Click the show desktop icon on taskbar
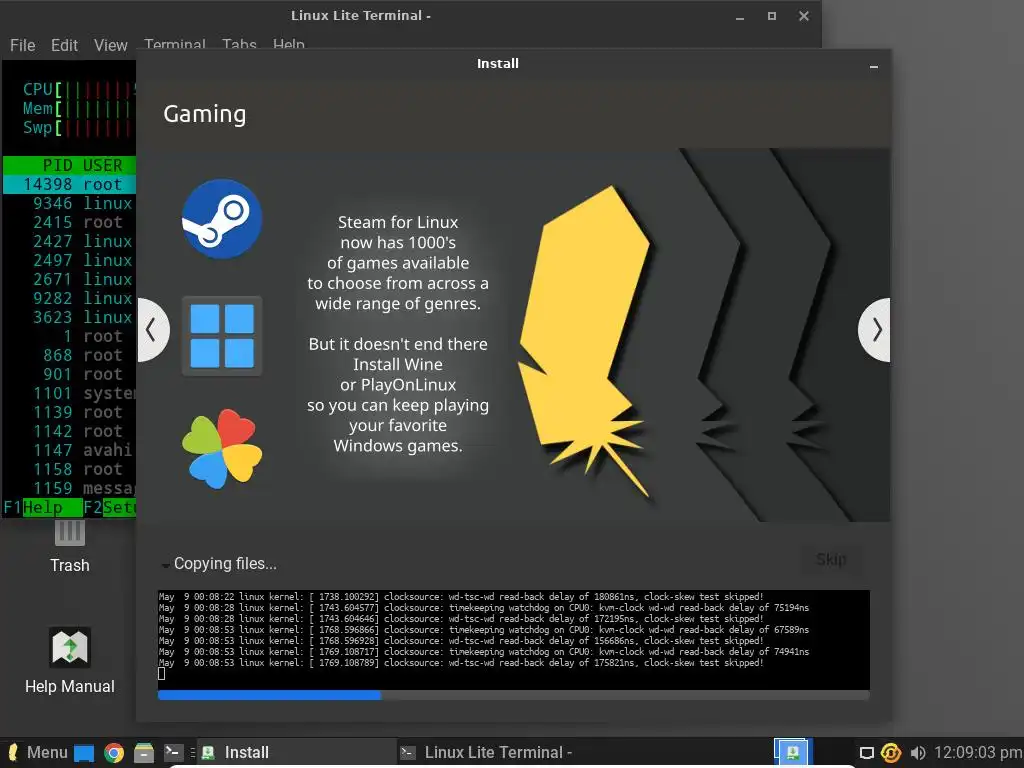Image resolution: width=1024 pixels, height=768 pixels. click(x=84, y=753)
